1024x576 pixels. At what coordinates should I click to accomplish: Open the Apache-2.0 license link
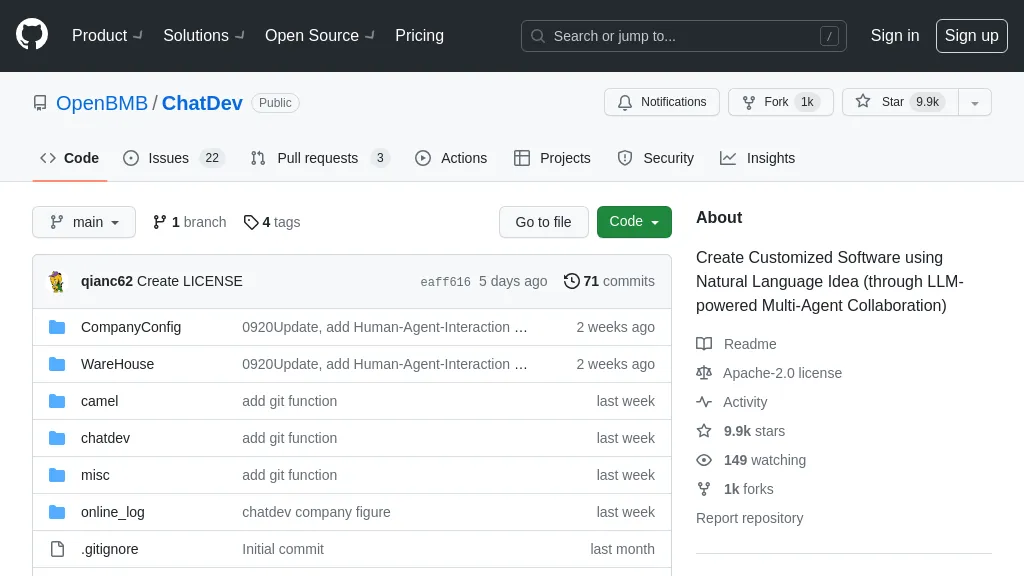pos(782,373)
